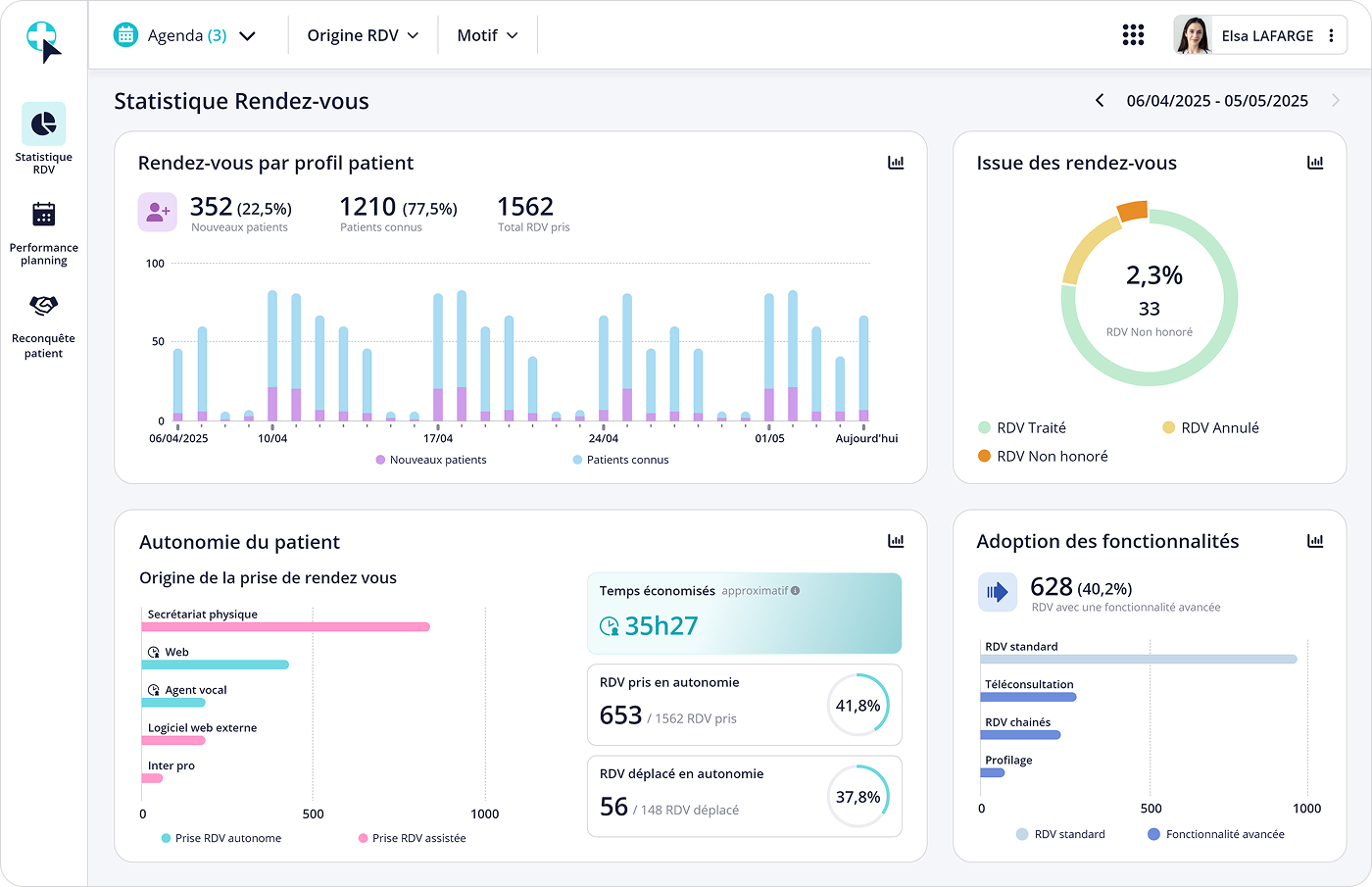The image size is (1372, 887).
Task: Toggle RDV Annulé legend entry
Action: coord(1210,427)
